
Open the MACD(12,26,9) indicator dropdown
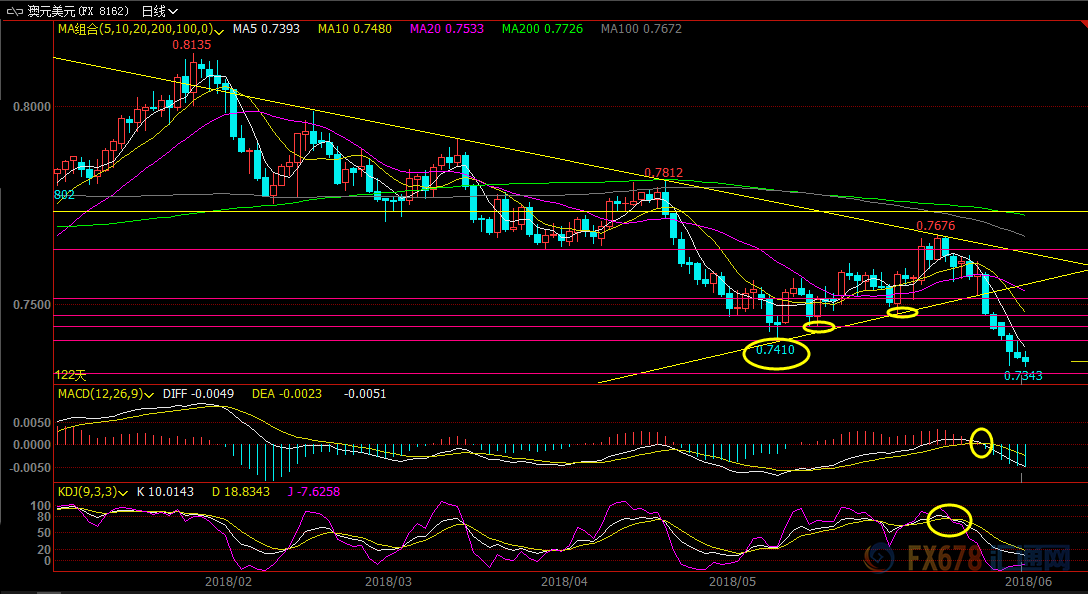click(105, 394)
